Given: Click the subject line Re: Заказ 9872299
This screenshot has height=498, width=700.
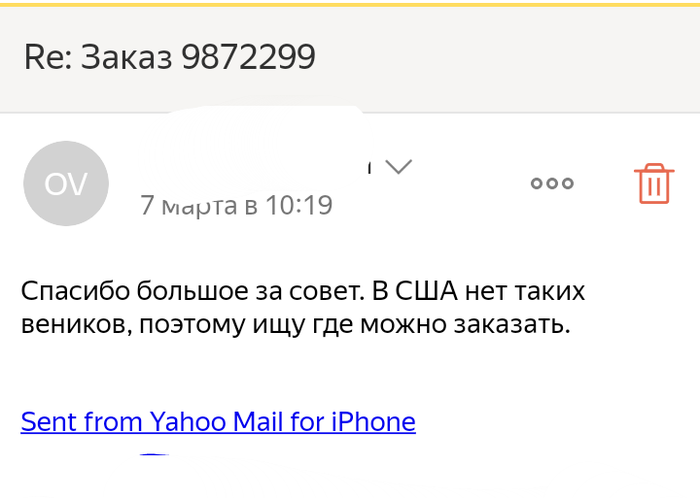Looking at the screenshot, I should 170,57.
